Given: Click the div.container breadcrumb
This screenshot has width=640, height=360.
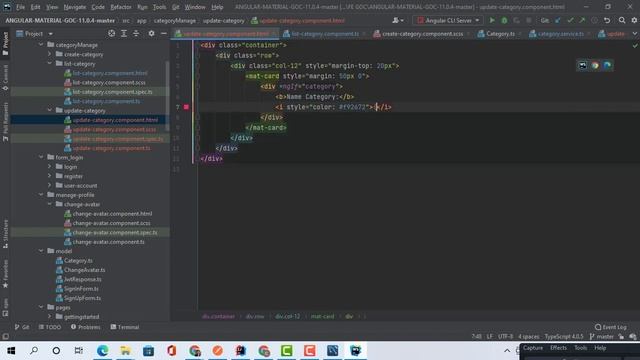Looking at the screenshot, I should pos(218,316).
